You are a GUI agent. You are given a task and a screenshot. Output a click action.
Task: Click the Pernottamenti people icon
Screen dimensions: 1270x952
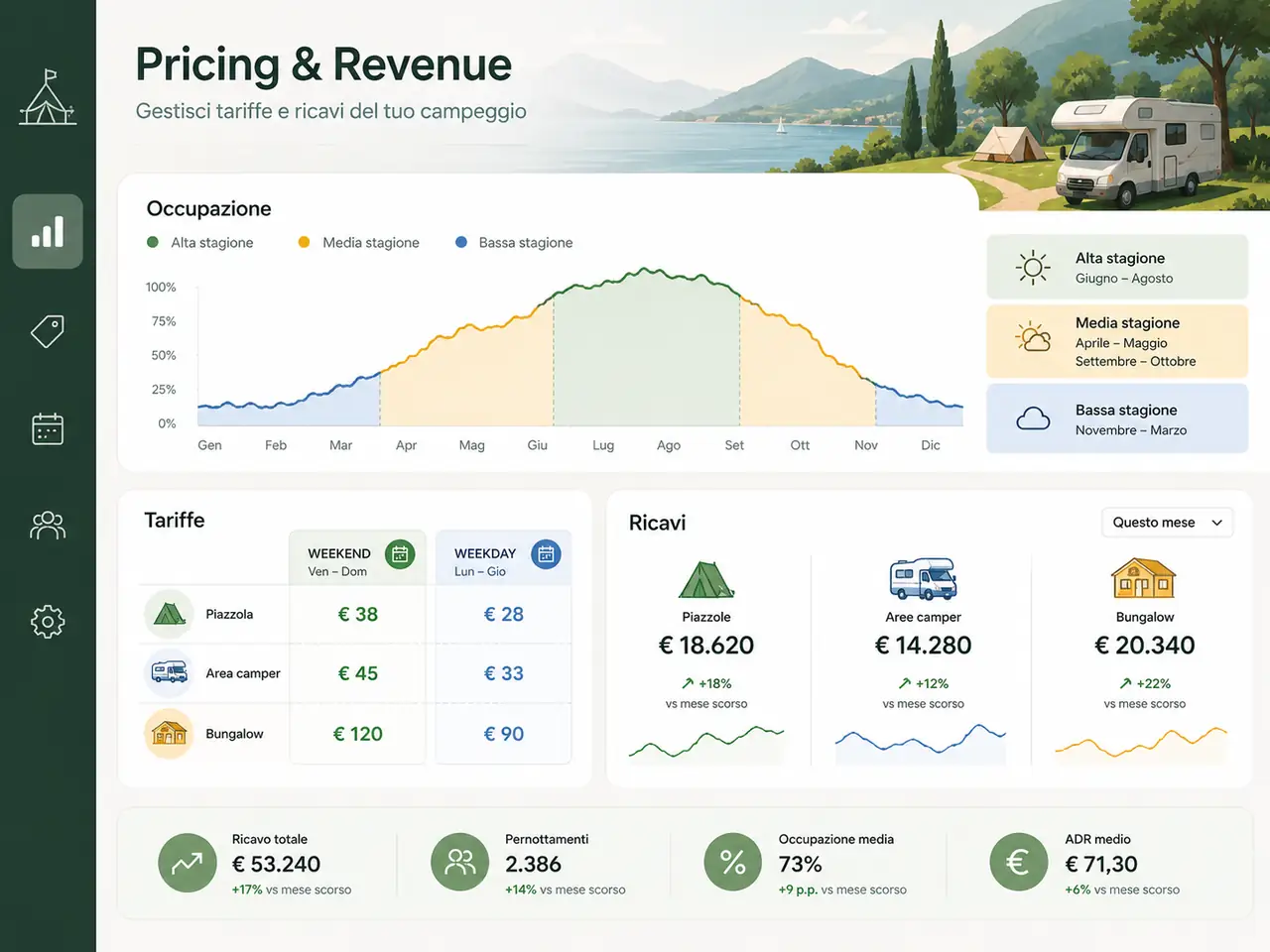(460, 863)
